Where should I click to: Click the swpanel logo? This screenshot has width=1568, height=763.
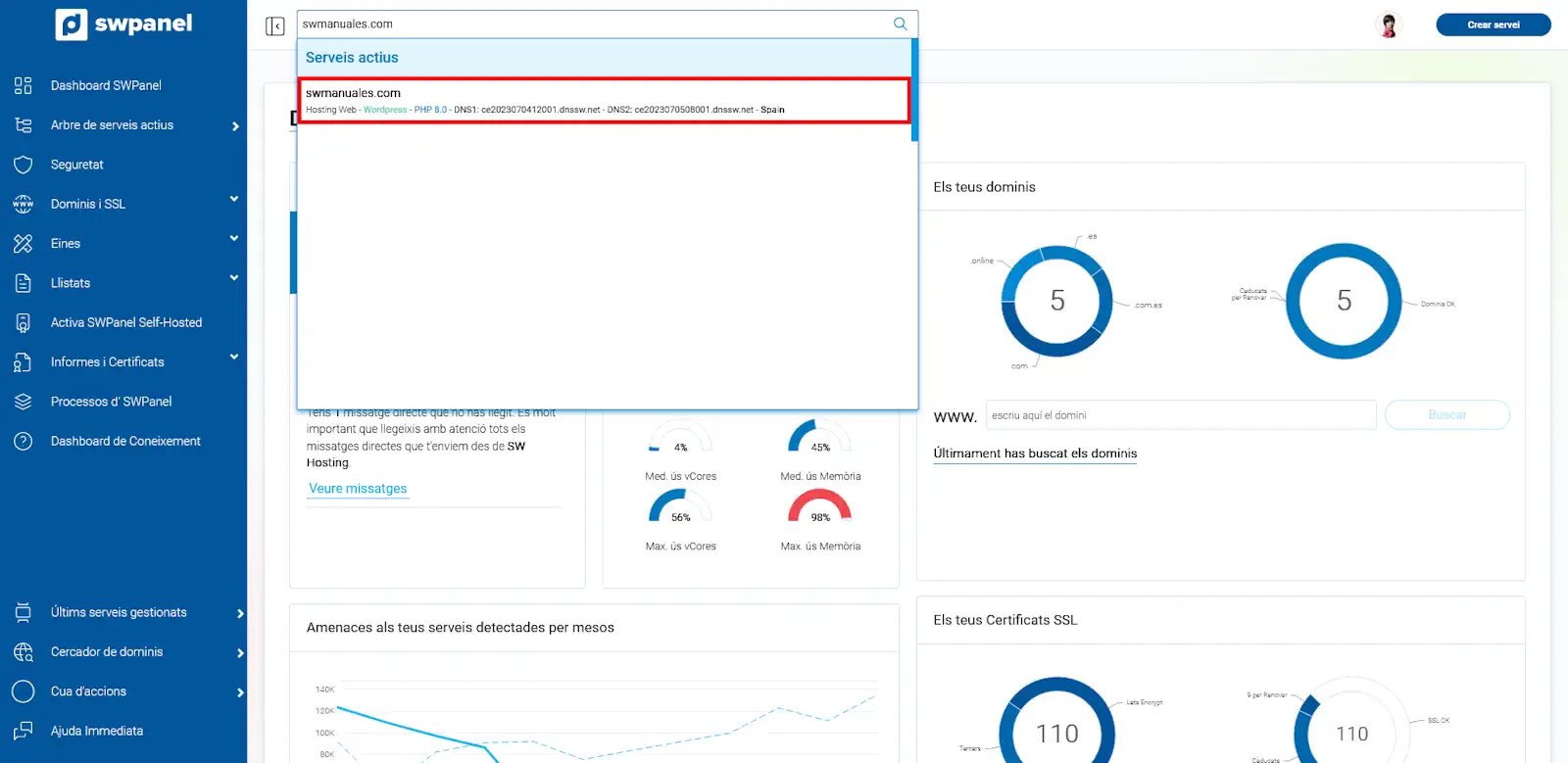[x=123, y=24]
